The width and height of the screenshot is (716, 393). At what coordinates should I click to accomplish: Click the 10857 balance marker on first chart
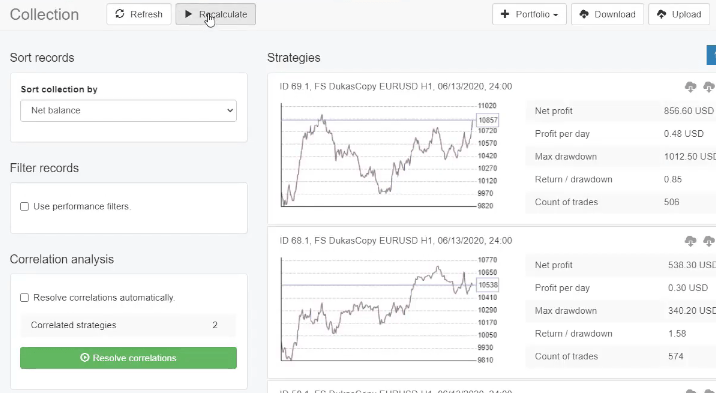coord(487,120)
